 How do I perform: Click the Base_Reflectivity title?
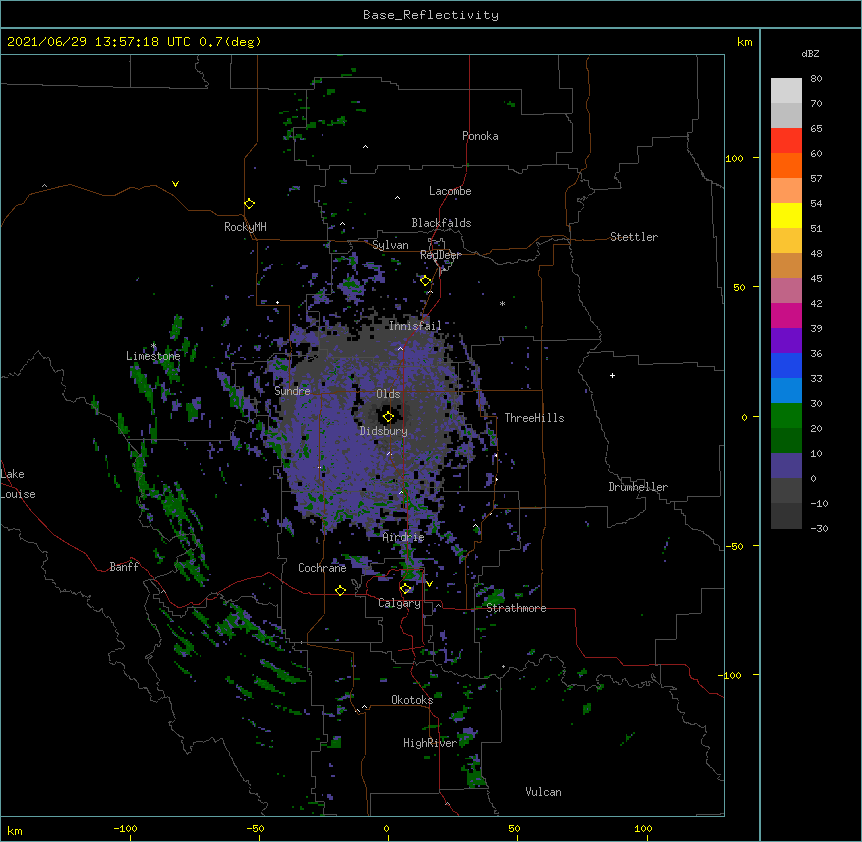click(431, 15)
